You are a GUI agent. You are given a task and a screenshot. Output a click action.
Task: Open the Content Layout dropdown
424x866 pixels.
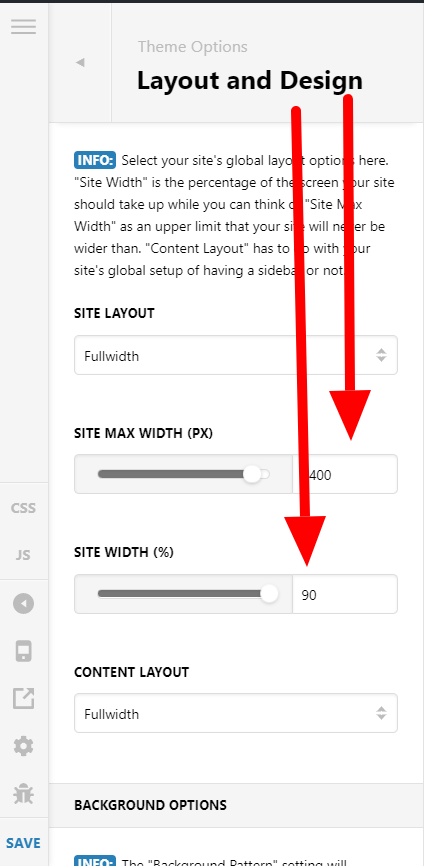coord(236,713)
